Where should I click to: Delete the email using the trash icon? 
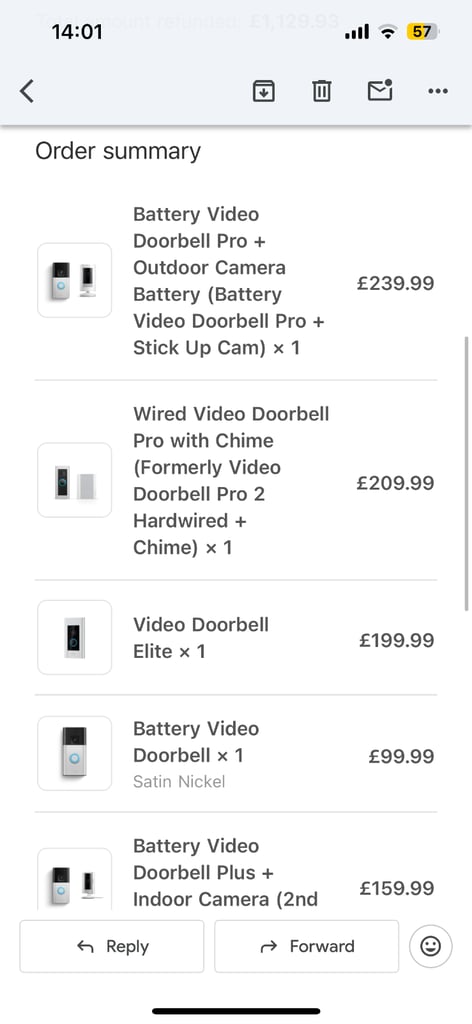[x=321, y=91]
